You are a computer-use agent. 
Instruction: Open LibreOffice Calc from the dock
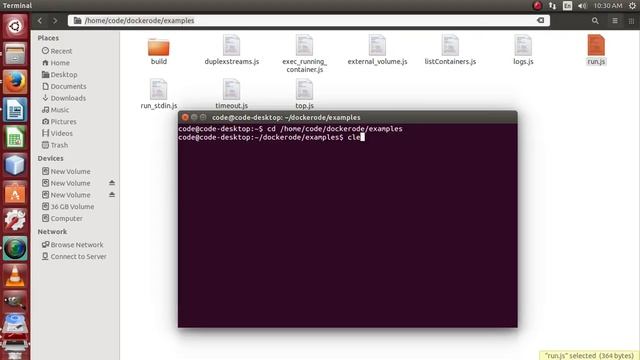15,138
